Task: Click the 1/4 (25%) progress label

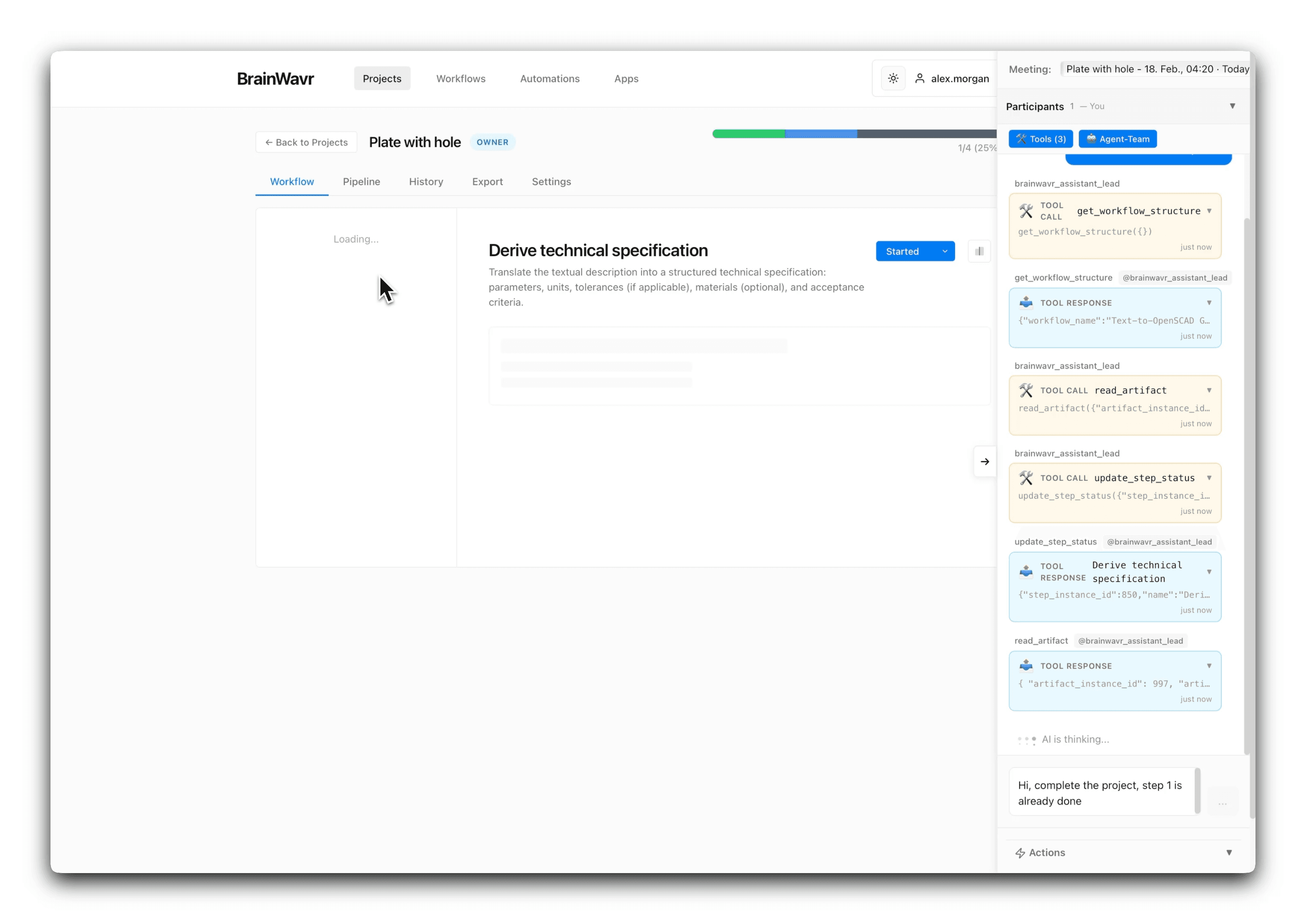Action: click(977, 148)
